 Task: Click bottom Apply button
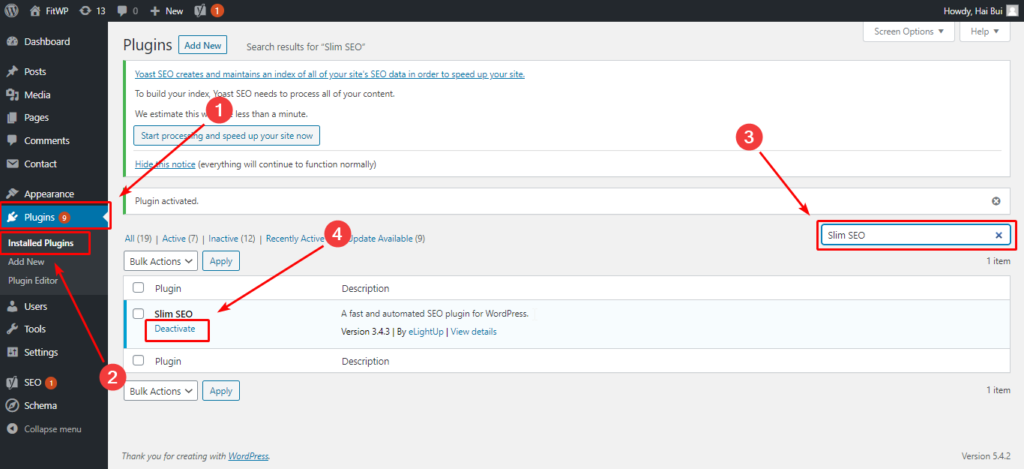tap(221, 391)
